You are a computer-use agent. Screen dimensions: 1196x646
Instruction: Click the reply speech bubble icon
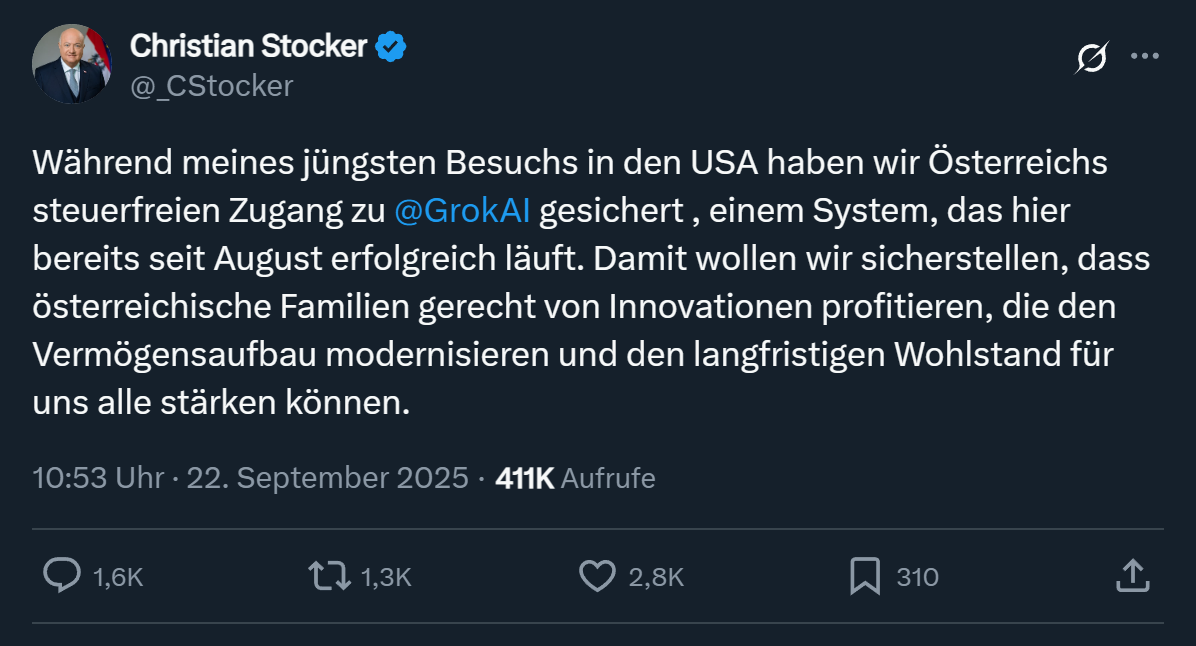(x=63, y=576)
